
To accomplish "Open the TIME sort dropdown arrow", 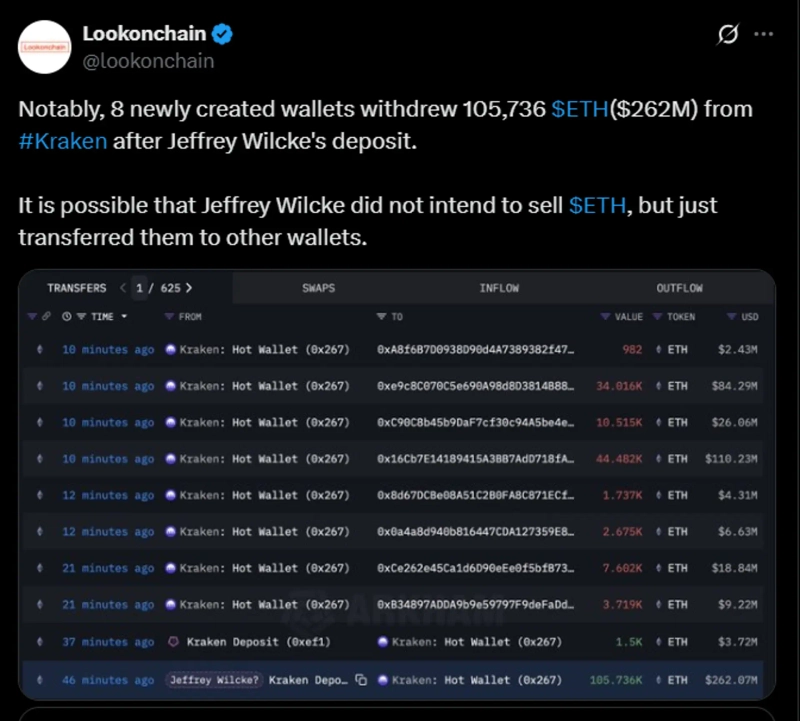I will click(124, 317).
